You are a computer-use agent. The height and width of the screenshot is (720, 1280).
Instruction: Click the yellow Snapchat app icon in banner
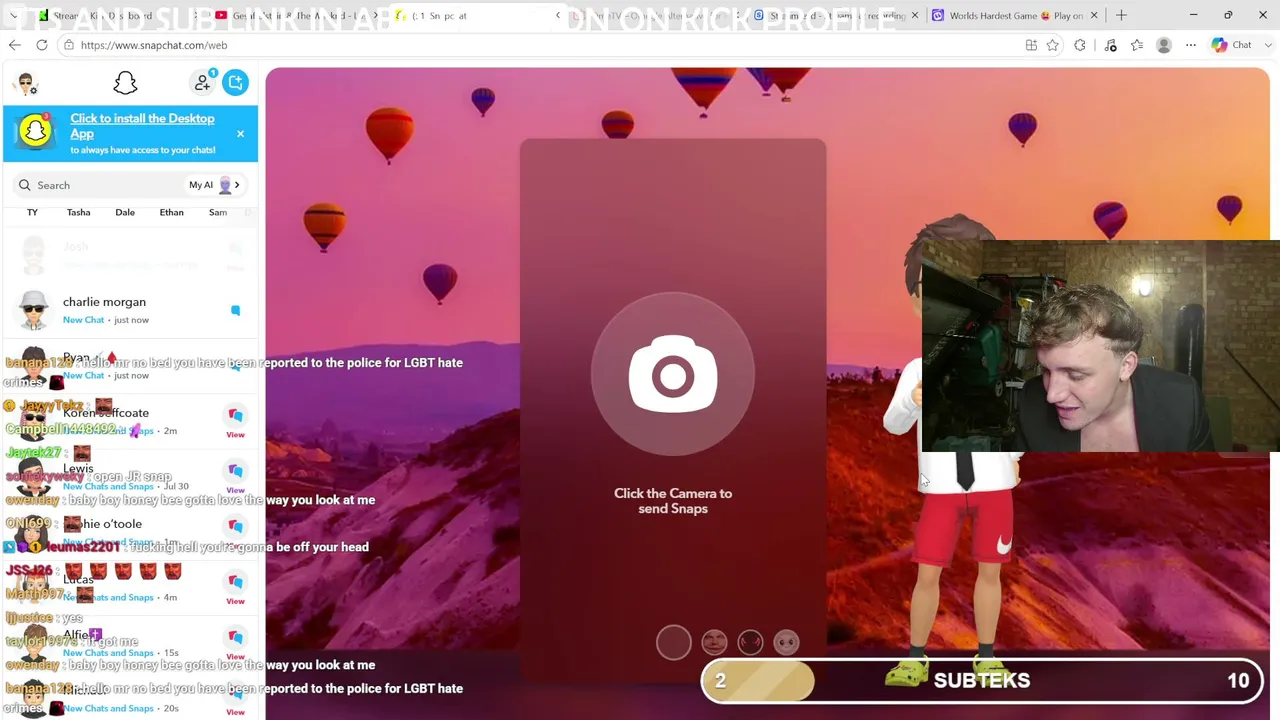(36, 131)
